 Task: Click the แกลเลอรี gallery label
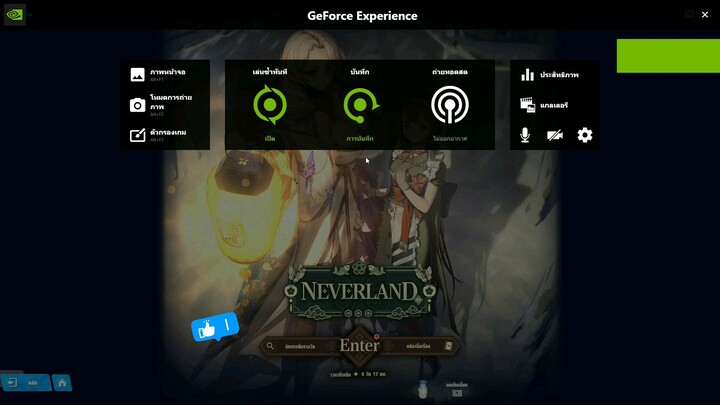coord(554,106)
